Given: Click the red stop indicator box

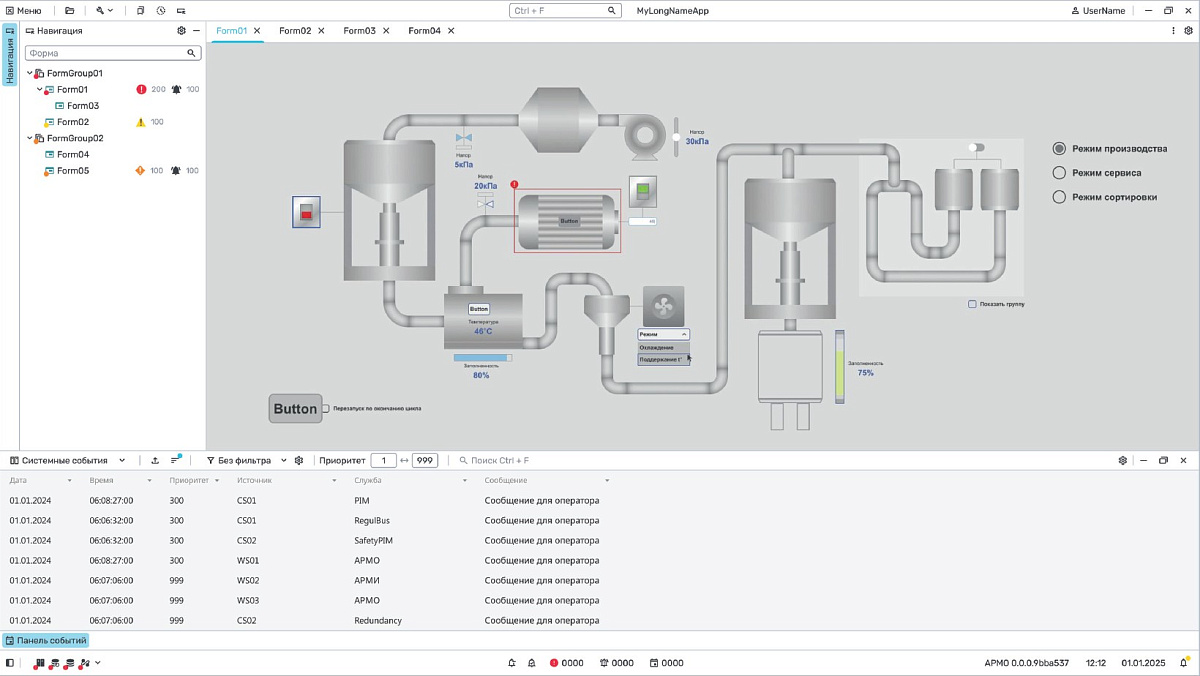Looking at the screenshot, I should (x=306, y=212).
